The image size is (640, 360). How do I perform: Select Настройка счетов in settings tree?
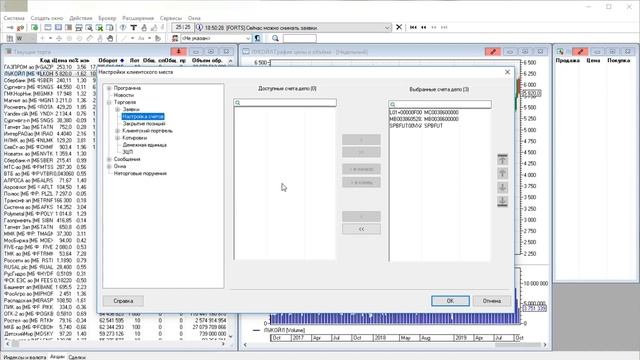pyautogui.click(x=143, y=117)
